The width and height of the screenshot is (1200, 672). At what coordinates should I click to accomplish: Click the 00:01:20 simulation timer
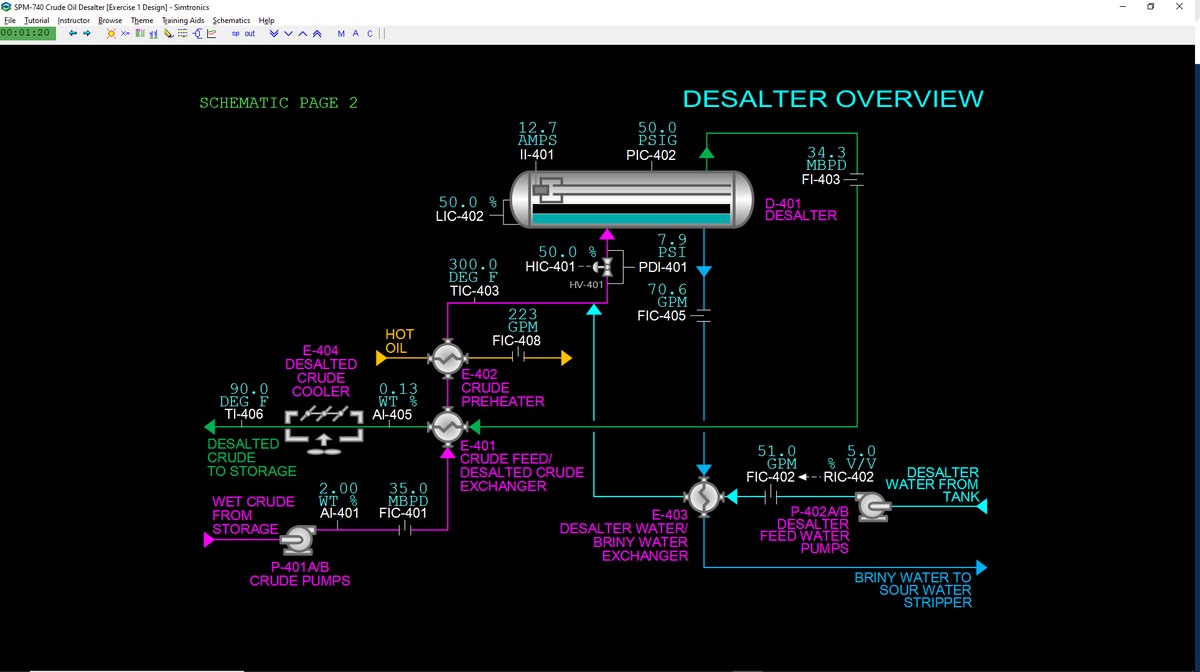[x=27, y=33]
